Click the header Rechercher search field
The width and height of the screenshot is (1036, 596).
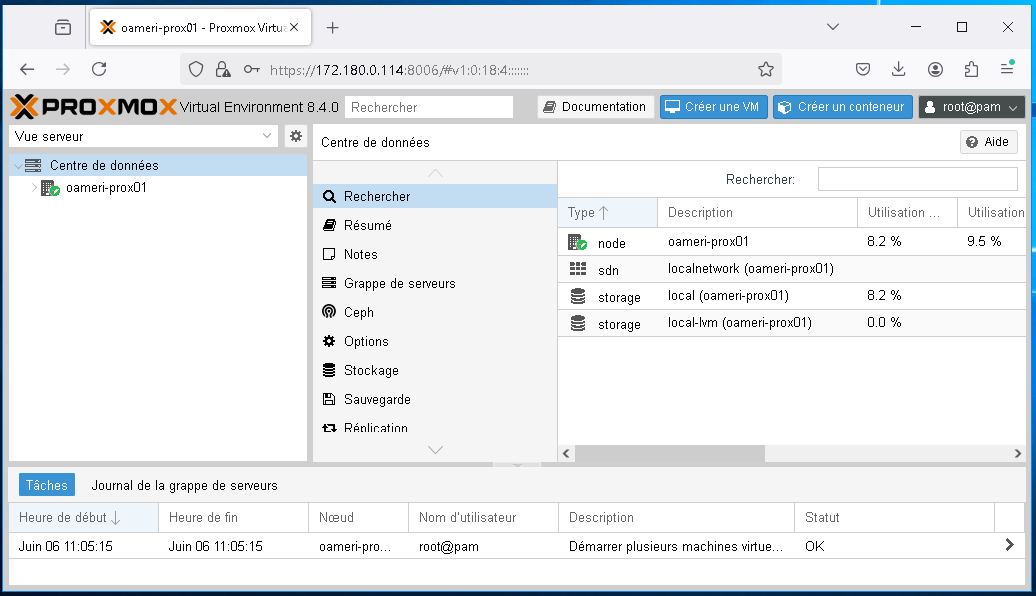click(429, 107)
